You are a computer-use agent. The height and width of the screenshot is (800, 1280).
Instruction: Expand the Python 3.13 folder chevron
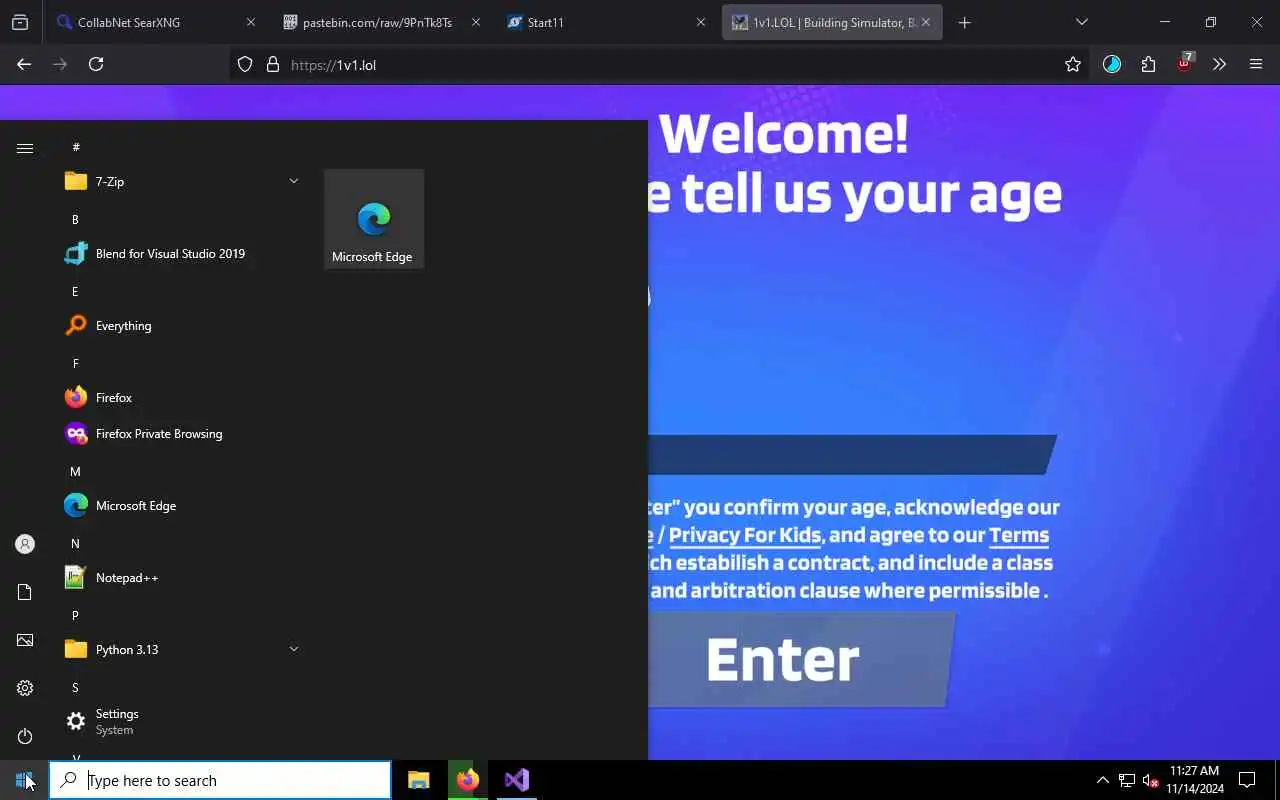tap(294, 649)
